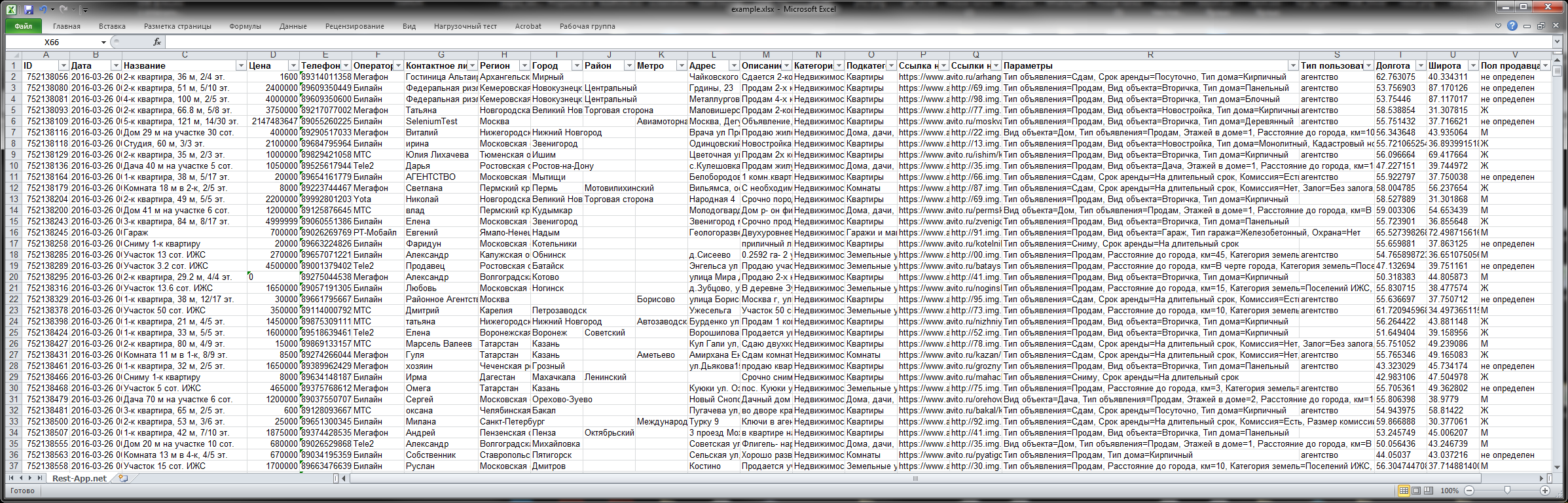Go to the last sheet tab
Viewport: 1568px width, 503px height.
[x=40, y=478]
